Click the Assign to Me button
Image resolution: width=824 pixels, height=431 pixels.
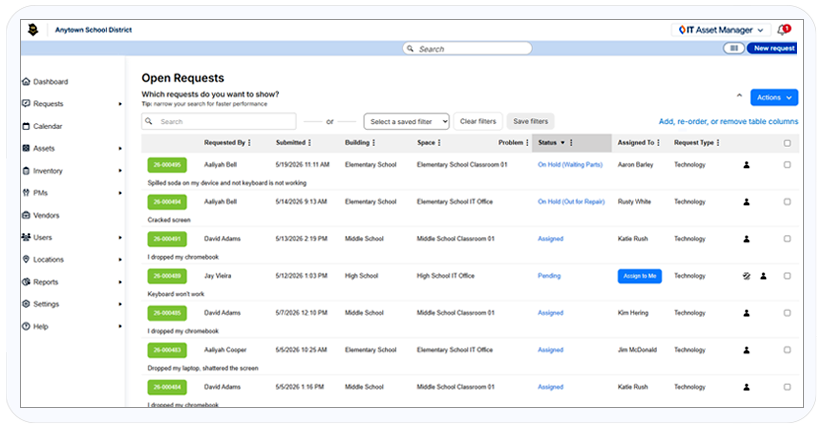[x=640, y=276]
